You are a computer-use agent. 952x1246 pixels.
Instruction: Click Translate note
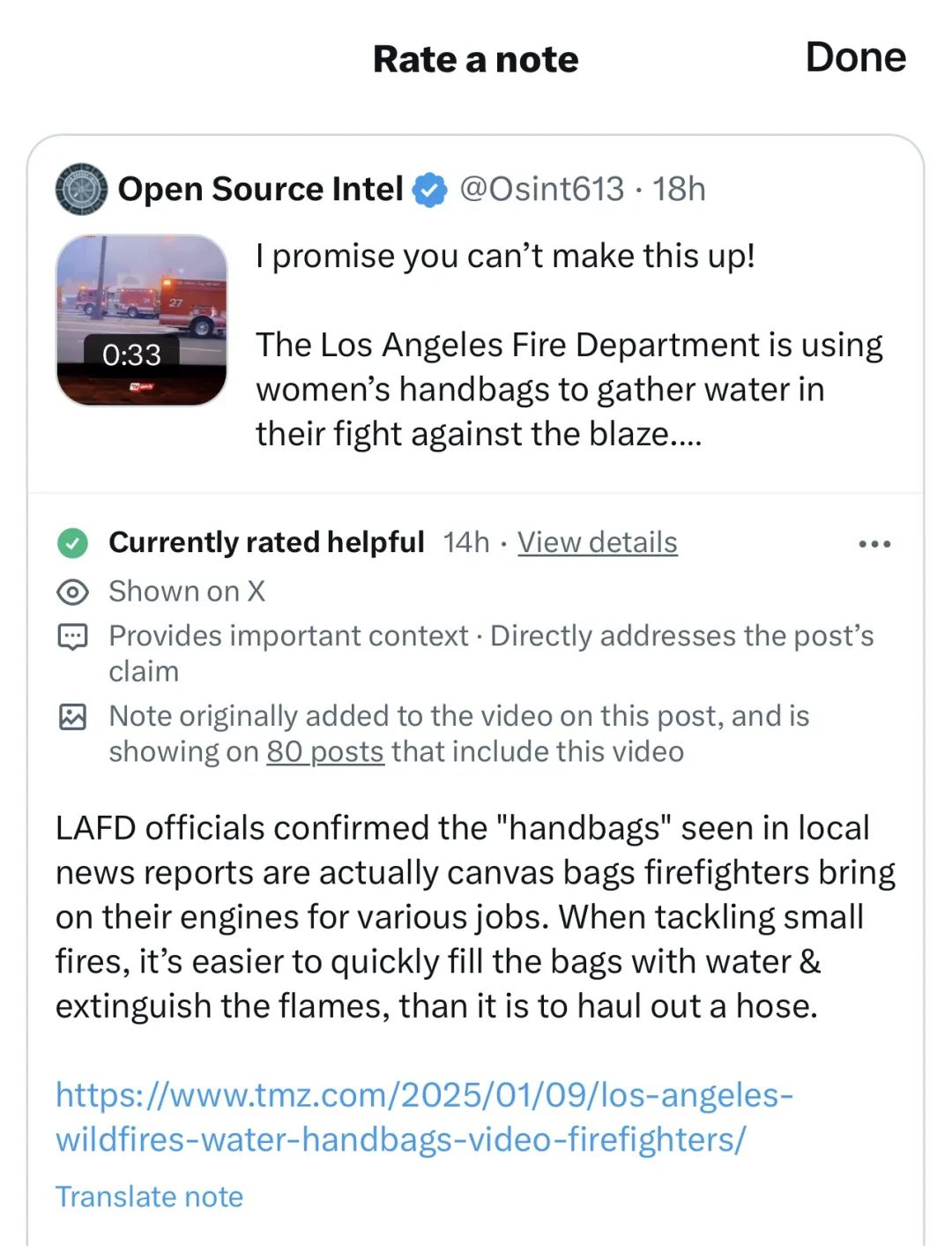click(x=149, y=1197)
